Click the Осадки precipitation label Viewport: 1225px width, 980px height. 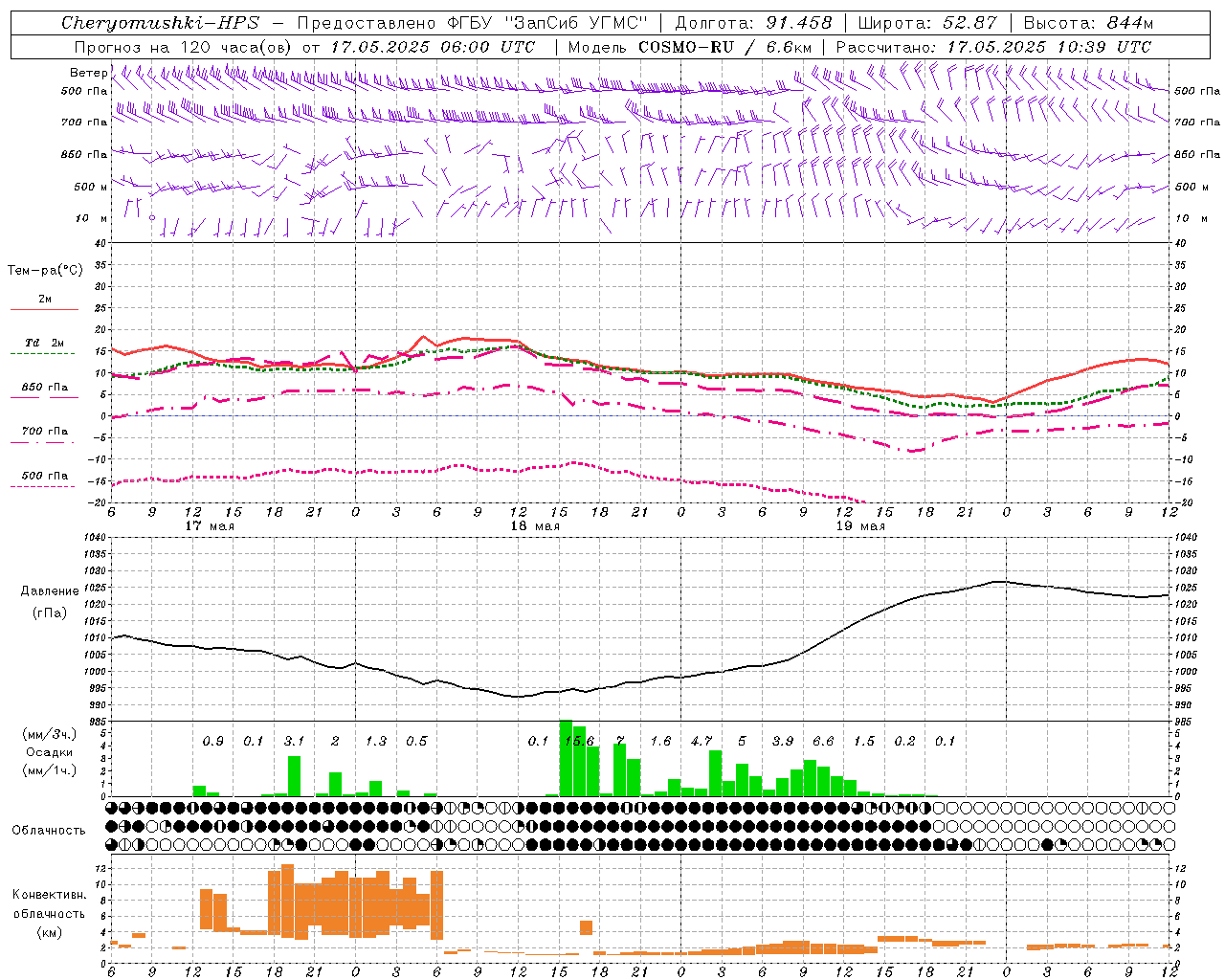pyautogui.click(x=49, y=752)
